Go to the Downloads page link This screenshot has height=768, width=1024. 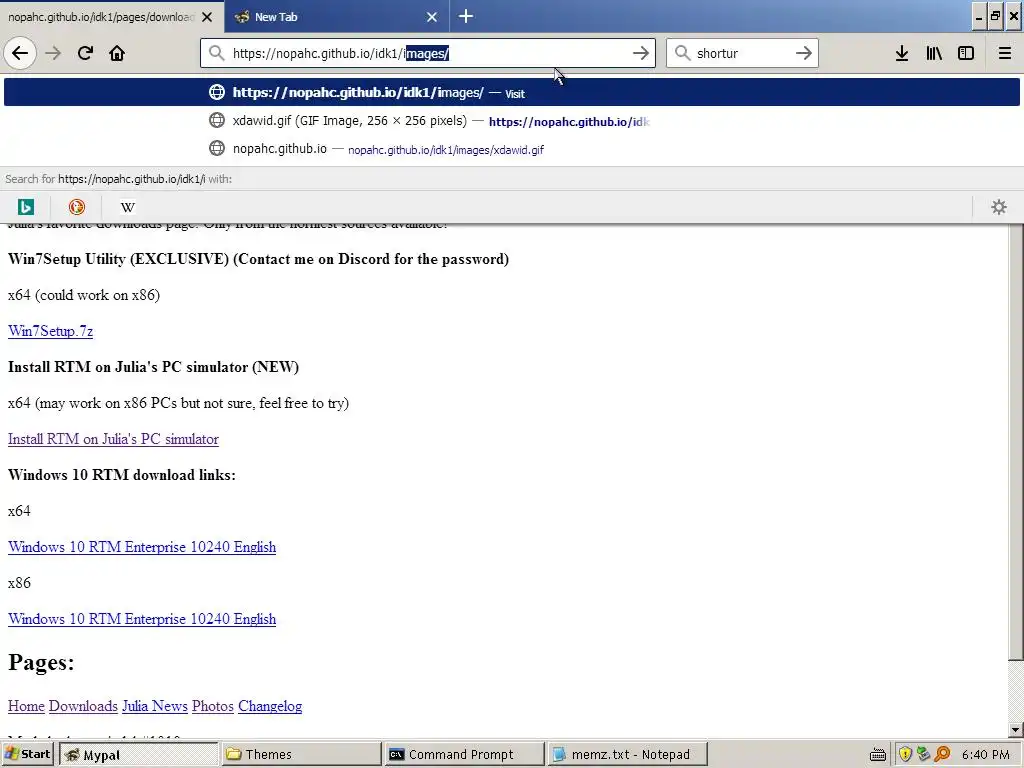83,706
